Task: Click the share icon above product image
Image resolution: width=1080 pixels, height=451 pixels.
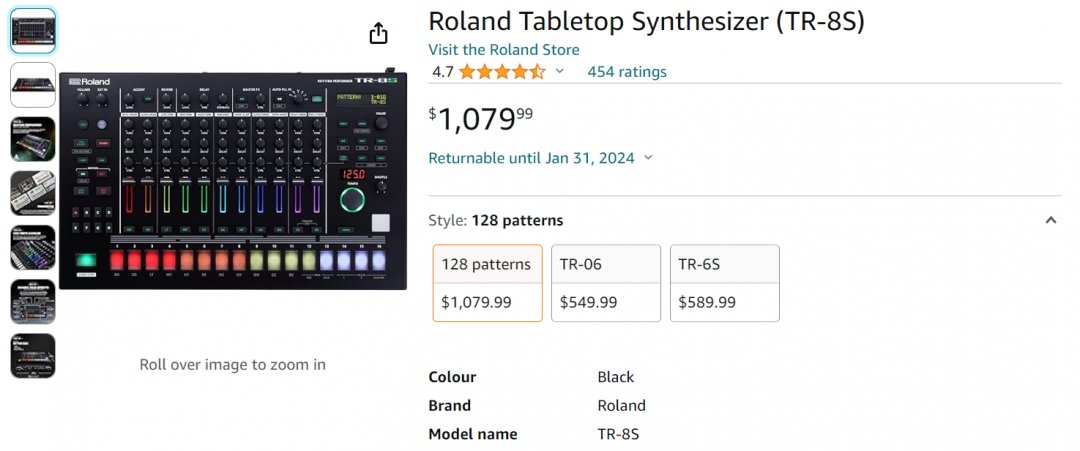Action: point(378,34)
